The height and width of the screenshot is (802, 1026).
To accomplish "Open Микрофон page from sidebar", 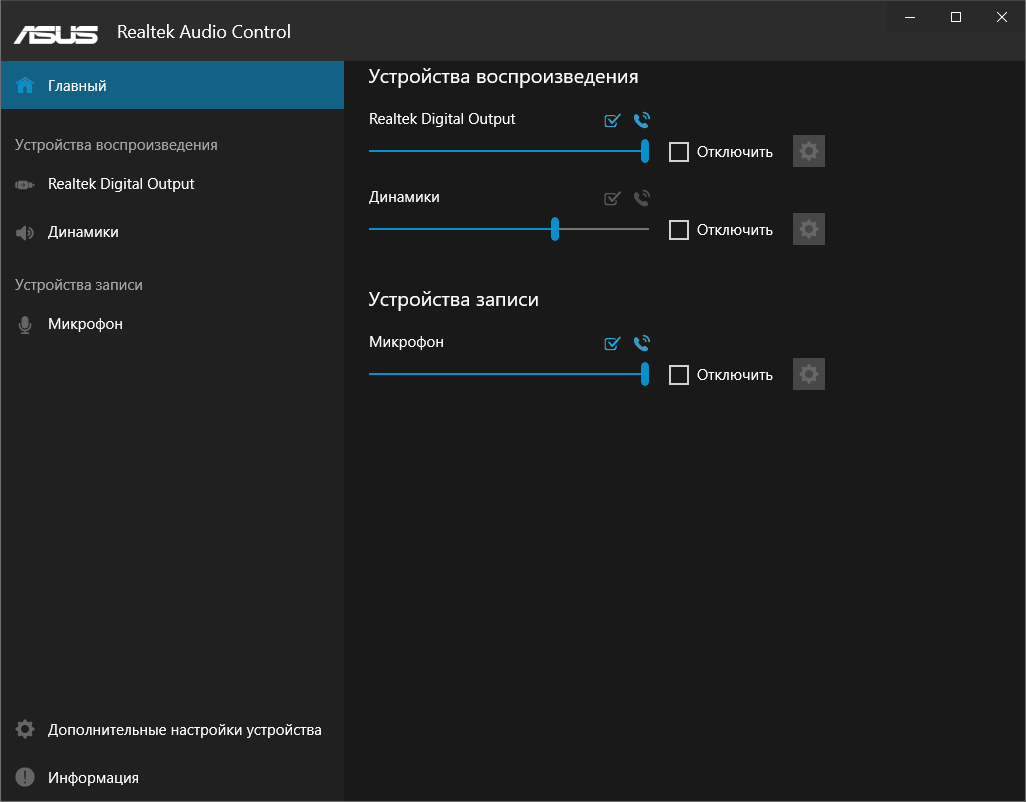I will 85,324.
